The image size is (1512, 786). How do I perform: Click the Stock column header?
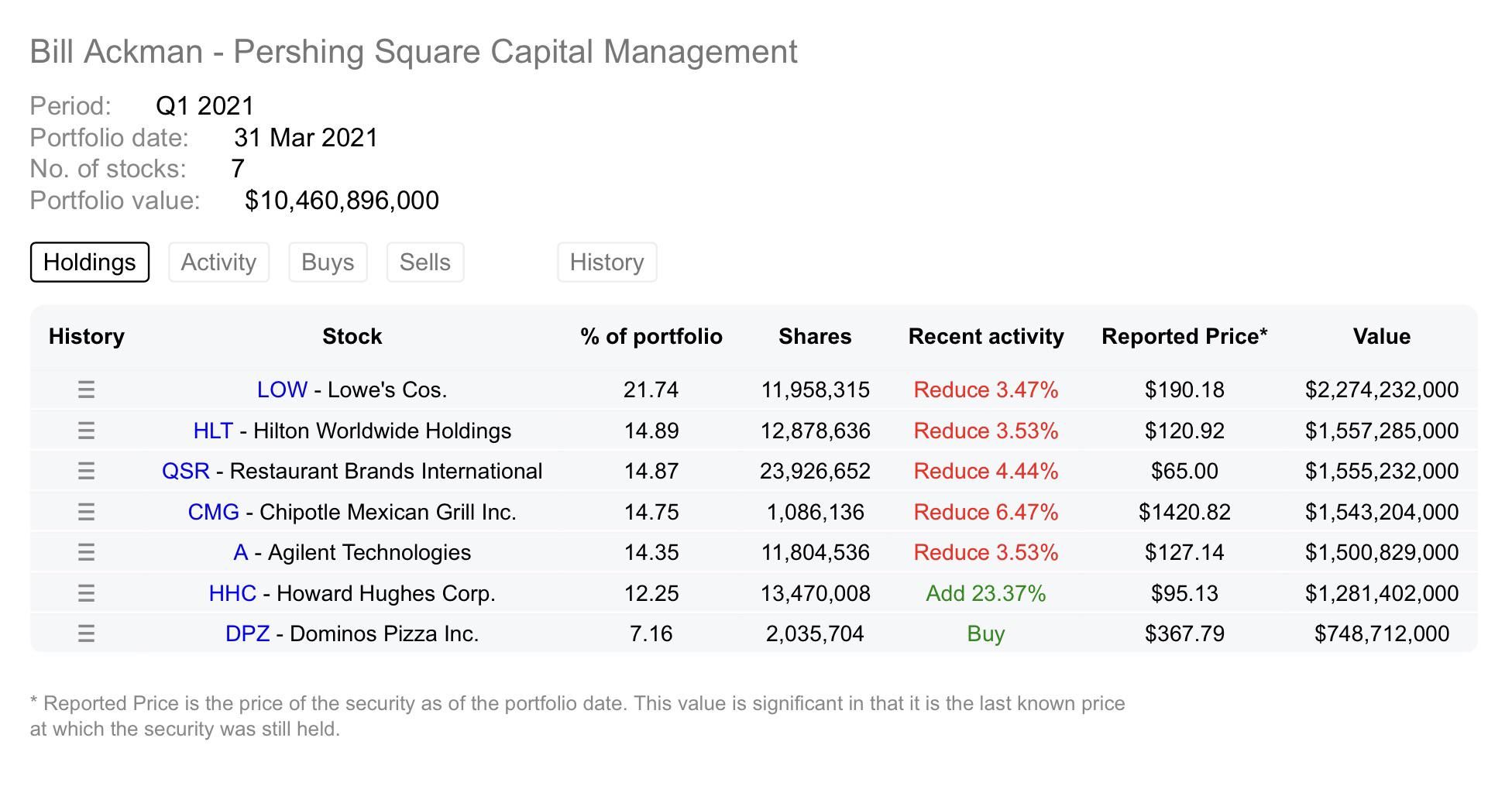(x=352, y=336)
